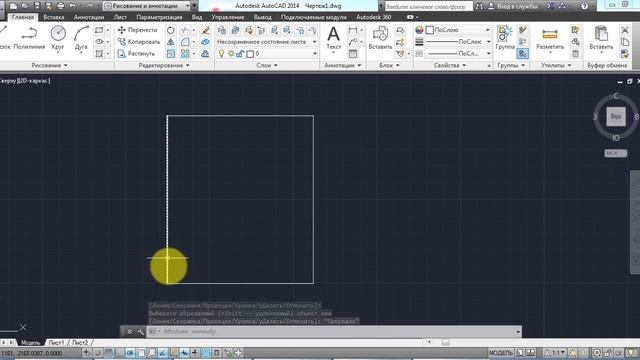This screenshot has height=360, width=640.
Task: Click the Plot printer icon
Action: 60,6
